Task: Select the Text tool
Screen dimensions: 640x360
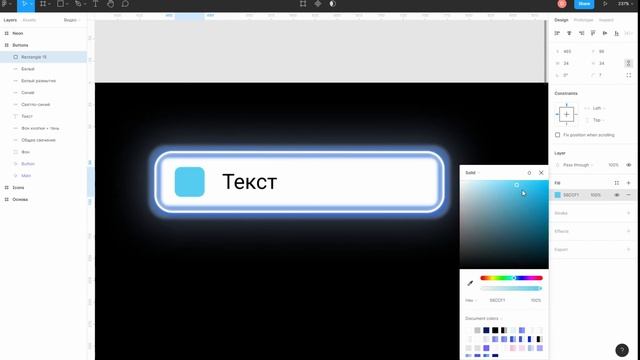Action: pos(95,4)
